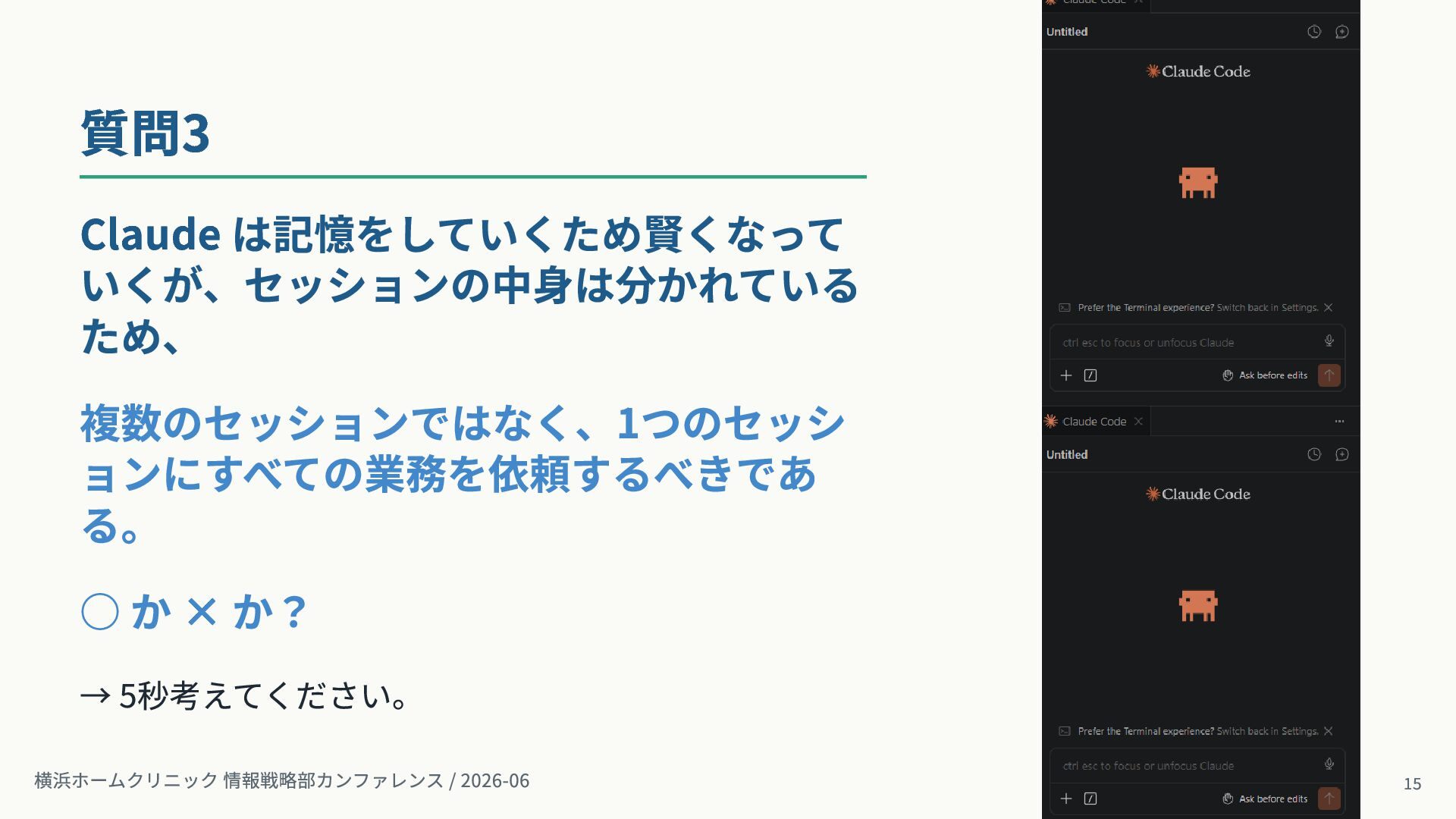Click the plus attach icon in the upper panel

(x=1065, y=375)
